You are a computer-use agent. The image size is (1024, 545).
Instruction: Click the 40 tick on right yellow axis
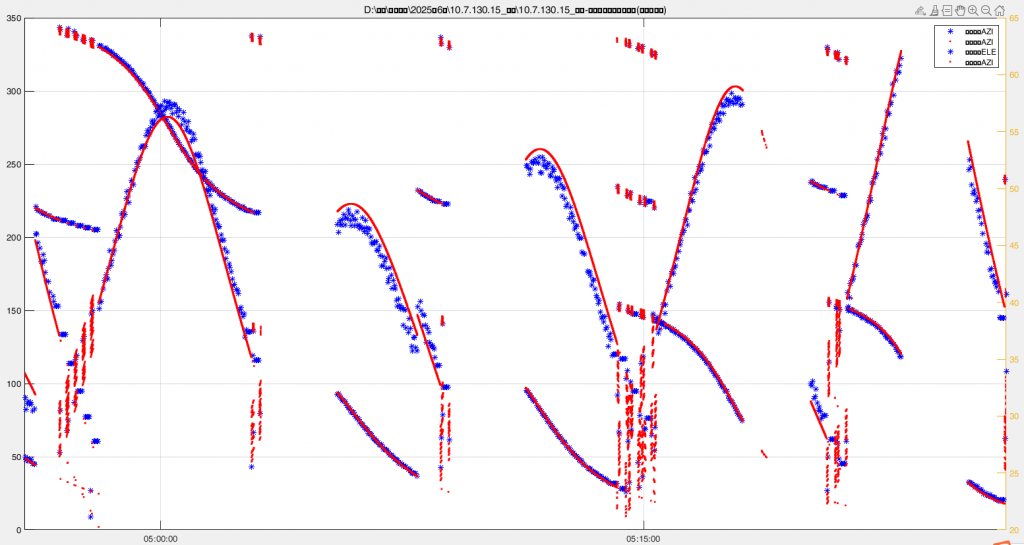click(x=1014, y=302)
